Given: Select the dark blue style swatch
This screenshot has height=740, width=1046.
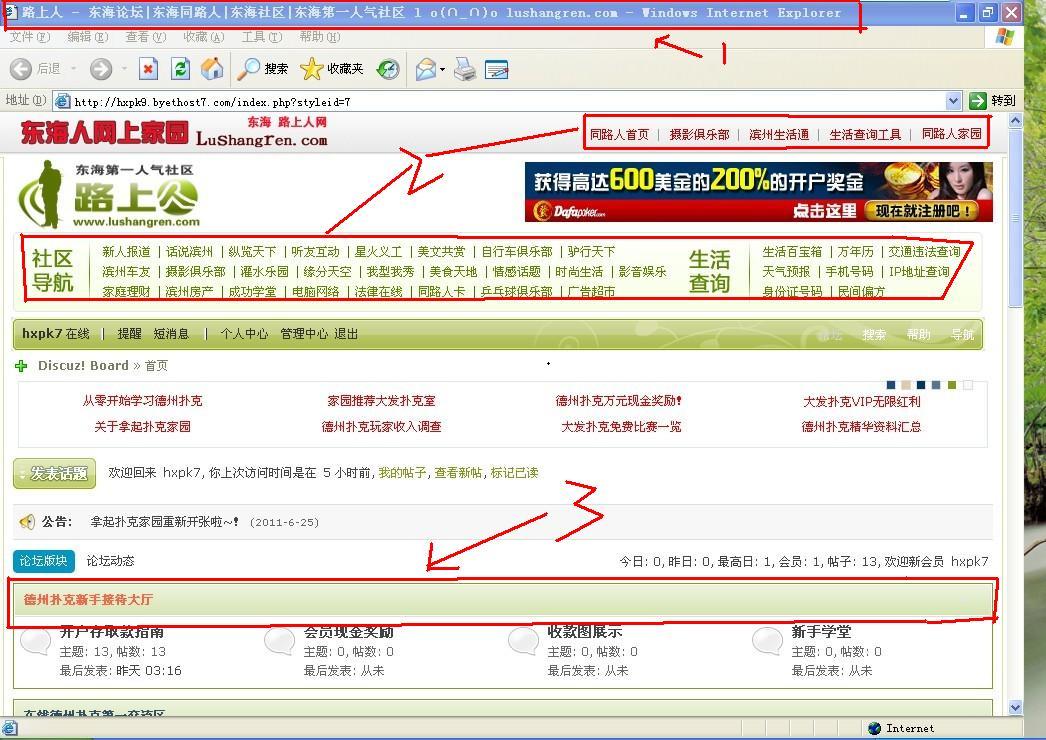Looking at the screenshot, I should [921, 385].
